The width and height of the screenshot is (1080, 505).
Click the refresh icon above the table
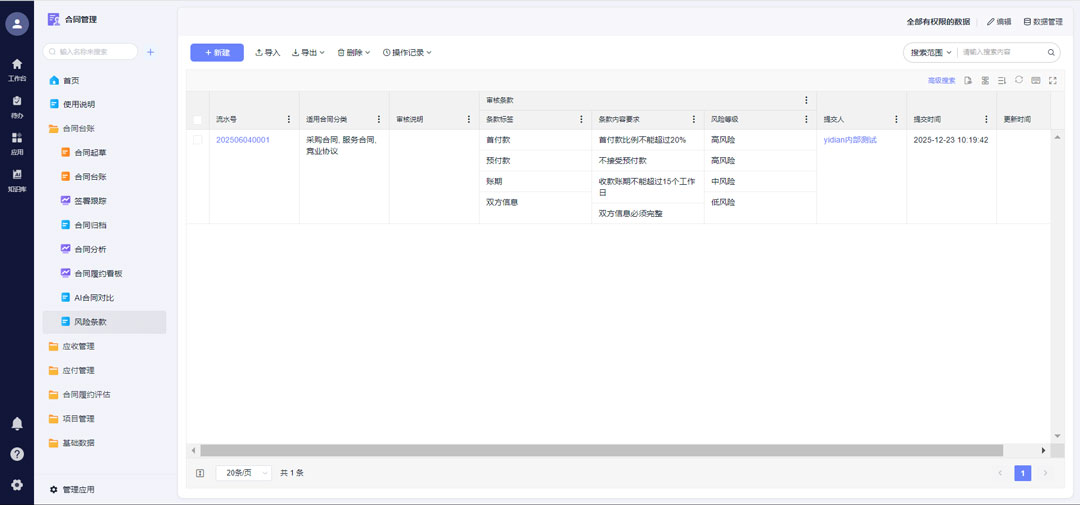(x=1019, y=80)
